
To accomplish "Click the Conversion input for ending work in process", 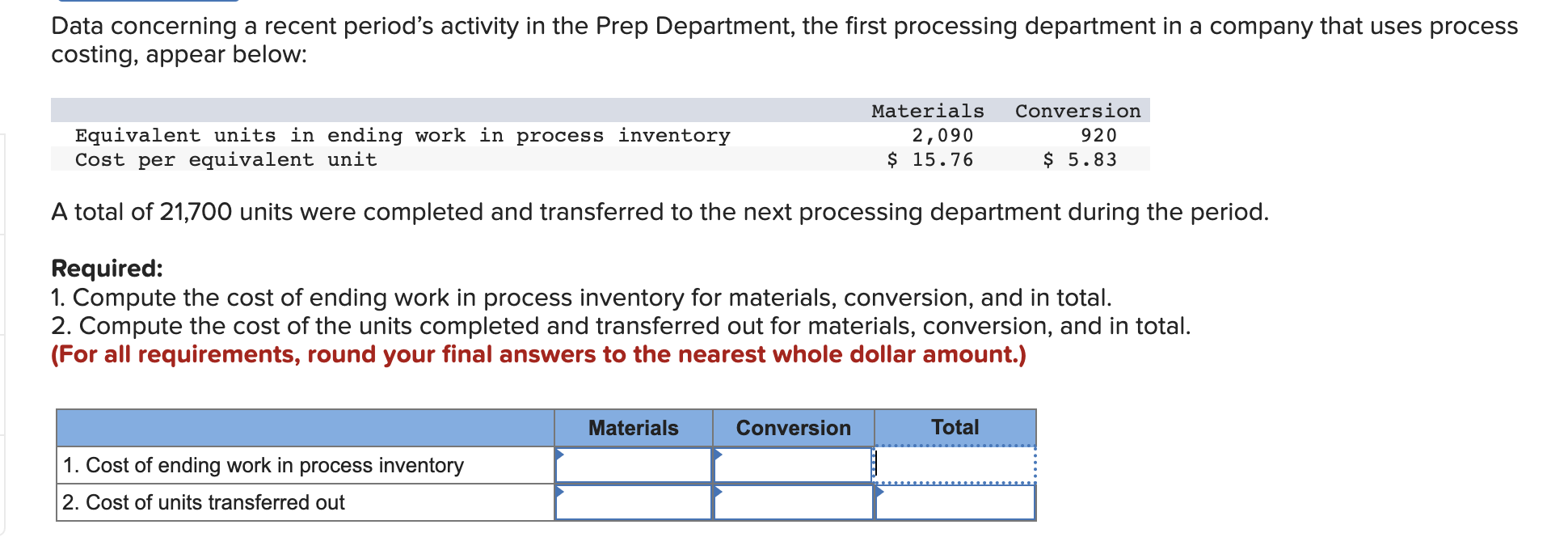I will [793, 465].
